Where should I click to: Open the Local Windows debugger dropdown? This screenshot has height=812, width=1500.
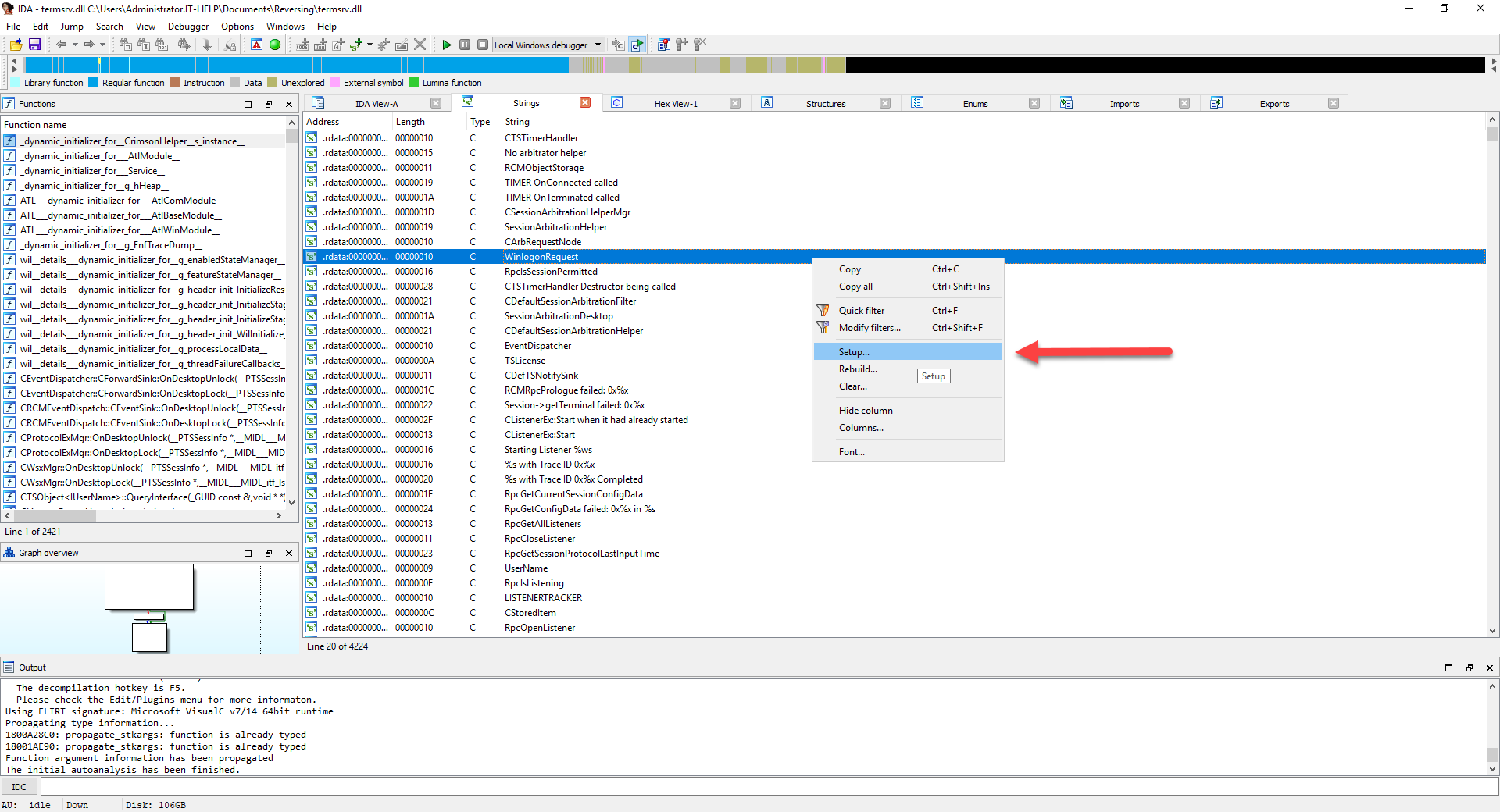point(598,45)
